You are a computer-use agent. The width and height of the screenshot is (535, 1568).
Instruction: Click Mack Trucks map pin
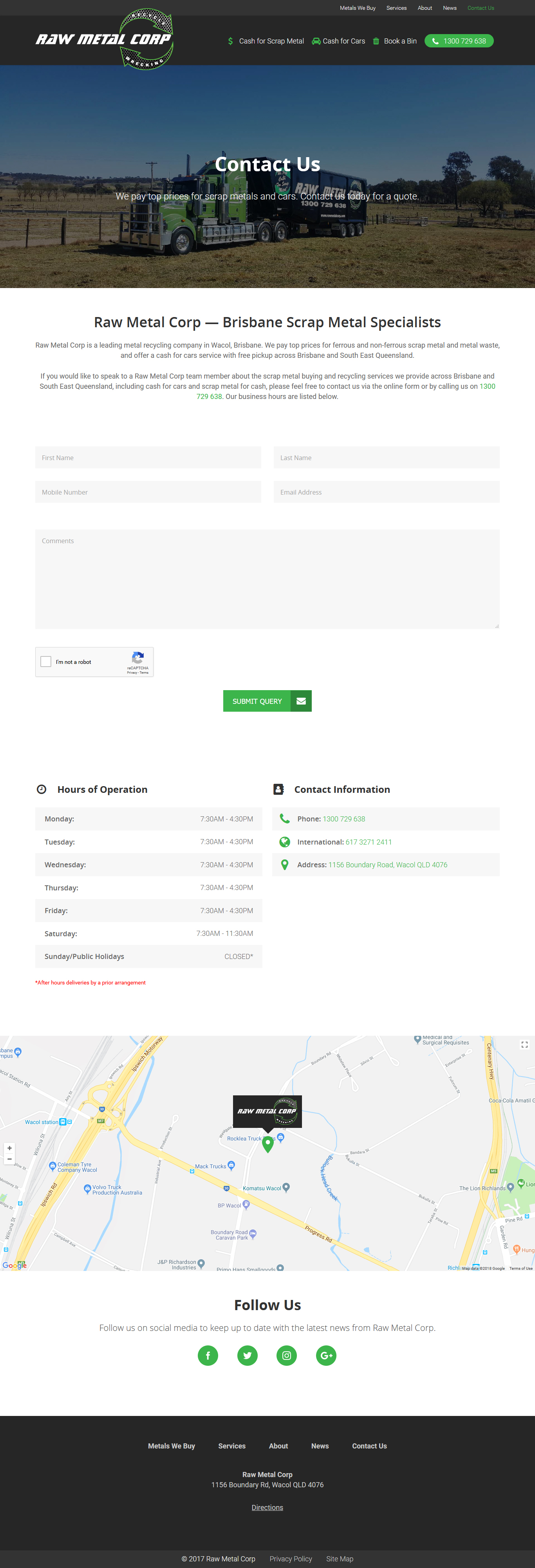[231, 1166]
